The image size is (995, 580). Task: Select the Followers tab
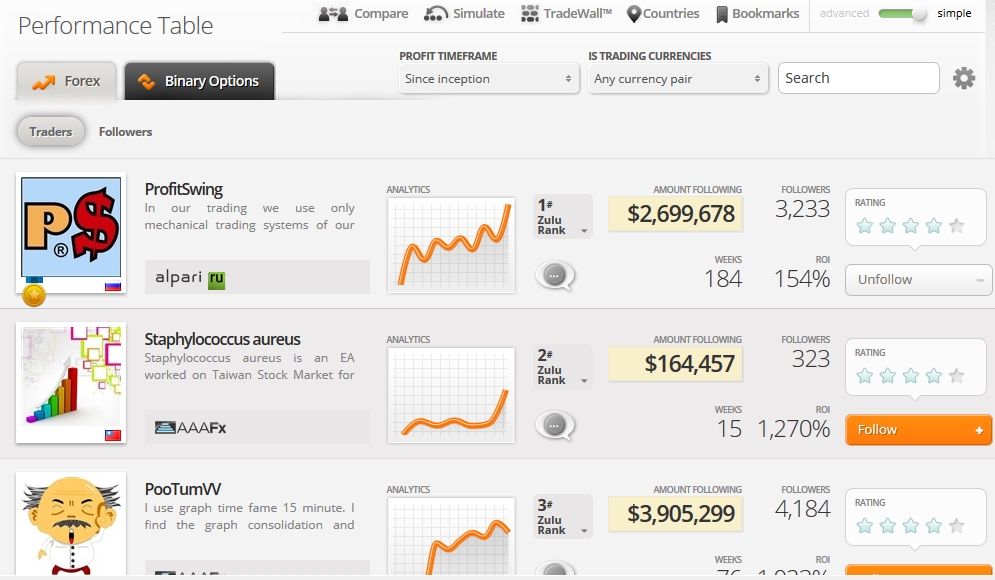(x=126, y=132)
